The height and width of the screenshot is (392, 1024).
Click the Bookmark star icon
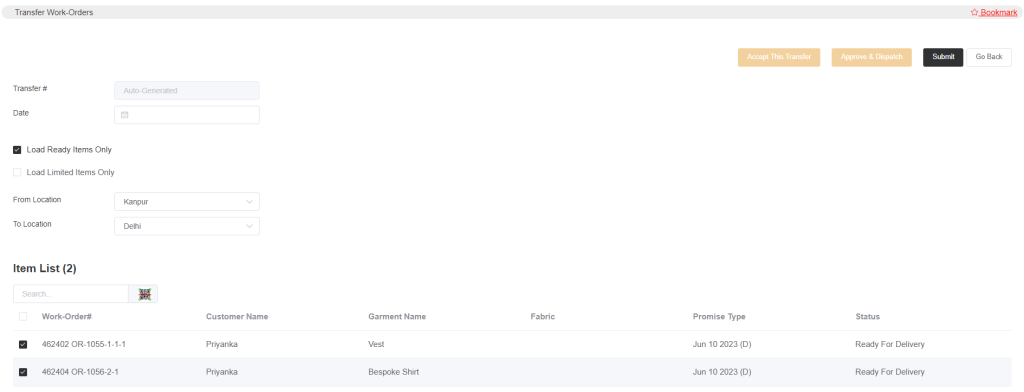pos(974,12)
